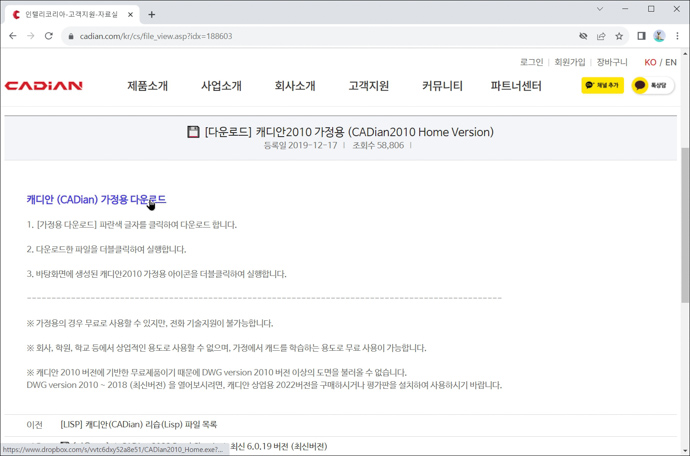Click the floppy disk icon by title
The image size is (690, 456).
point(193,132)
